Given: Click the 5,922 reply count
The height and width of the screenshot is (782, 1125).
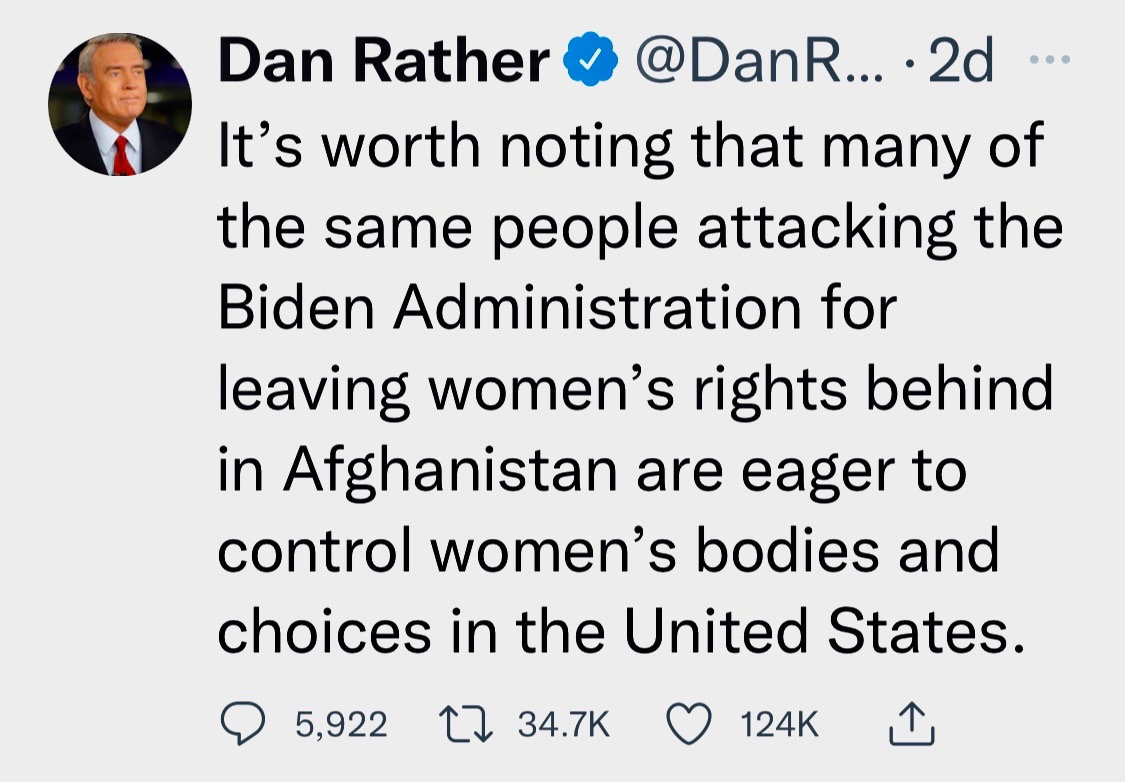Looking at the screenshot, I should click(340, 725).
